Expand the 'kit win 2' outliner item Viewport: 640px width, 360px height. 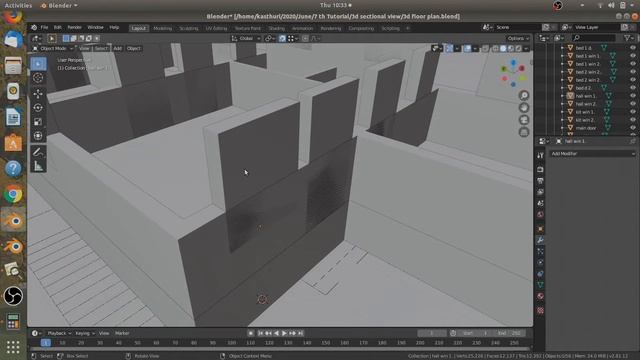(x=562, y=120)
